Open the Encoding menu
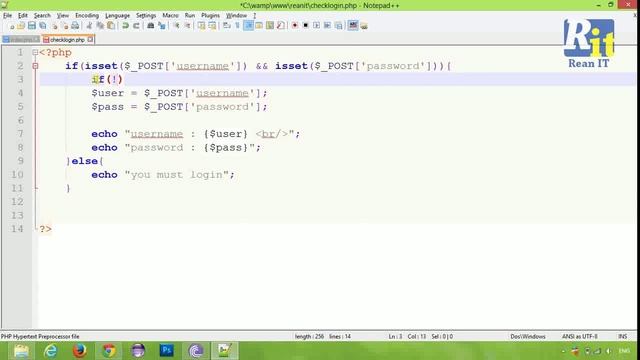640x360 pixels. click(87, 16)
